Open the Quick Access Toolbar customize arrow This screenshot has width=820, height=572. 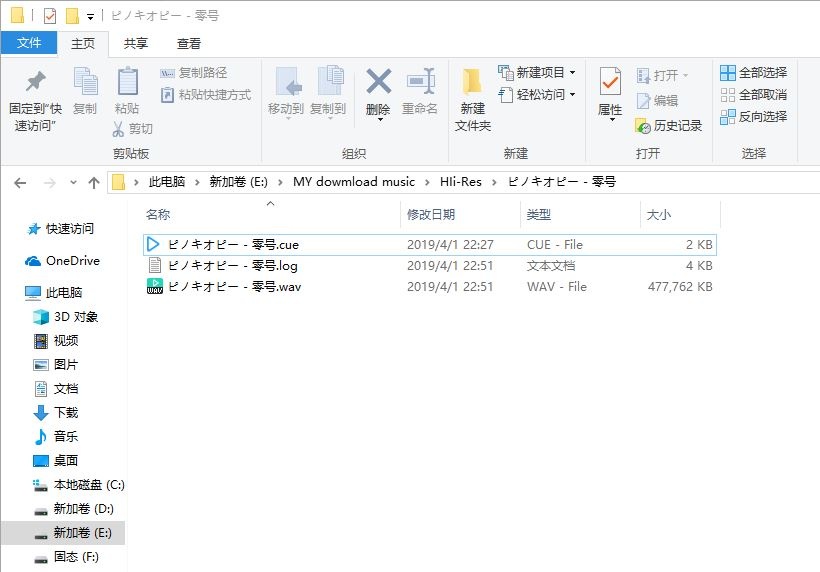[x=90, y=17]
